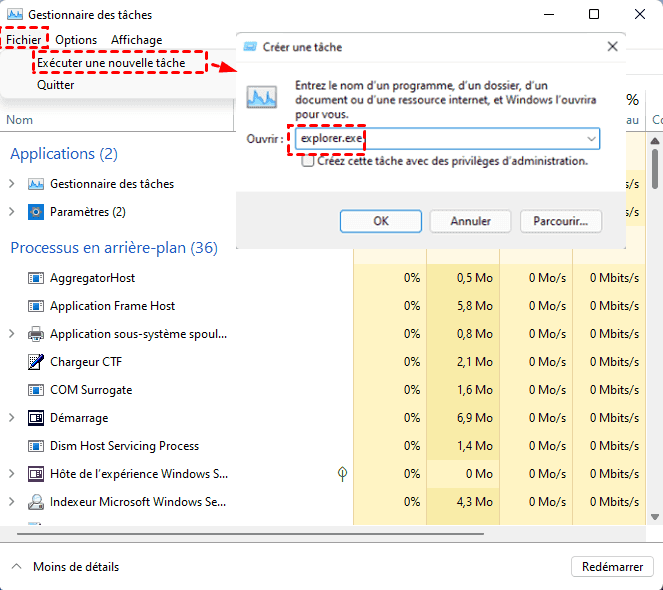Click the Annuler button
663x590 pixels.
pos(470,221)
